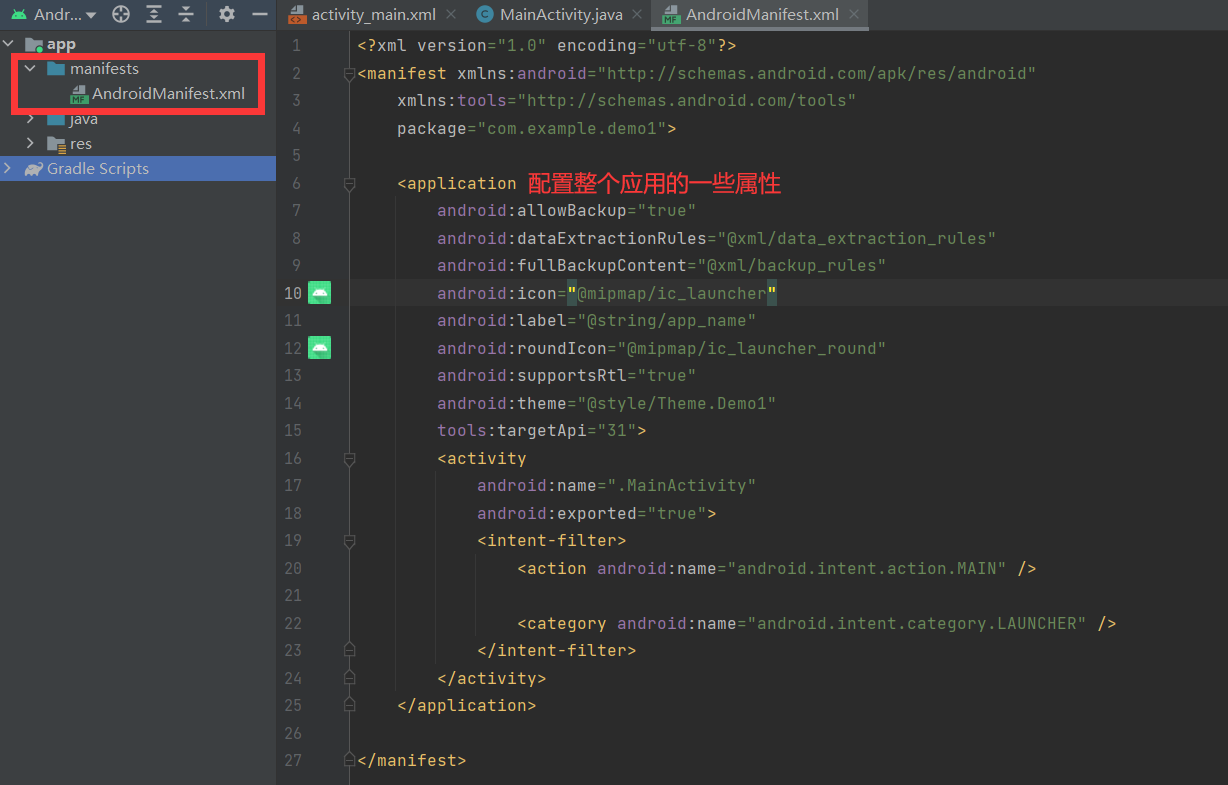Switch to activity_main.xml tab
1228x785 pixels.
[x=373, y=15]
